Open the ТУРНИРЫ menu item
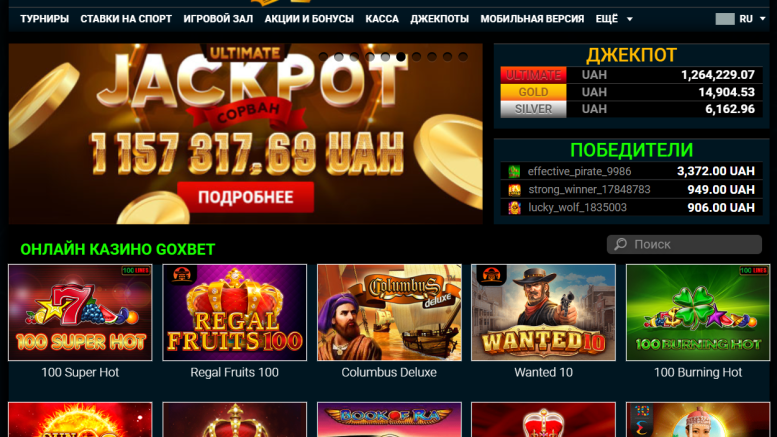Screen dimensions: 777x437 click(45, 19)
